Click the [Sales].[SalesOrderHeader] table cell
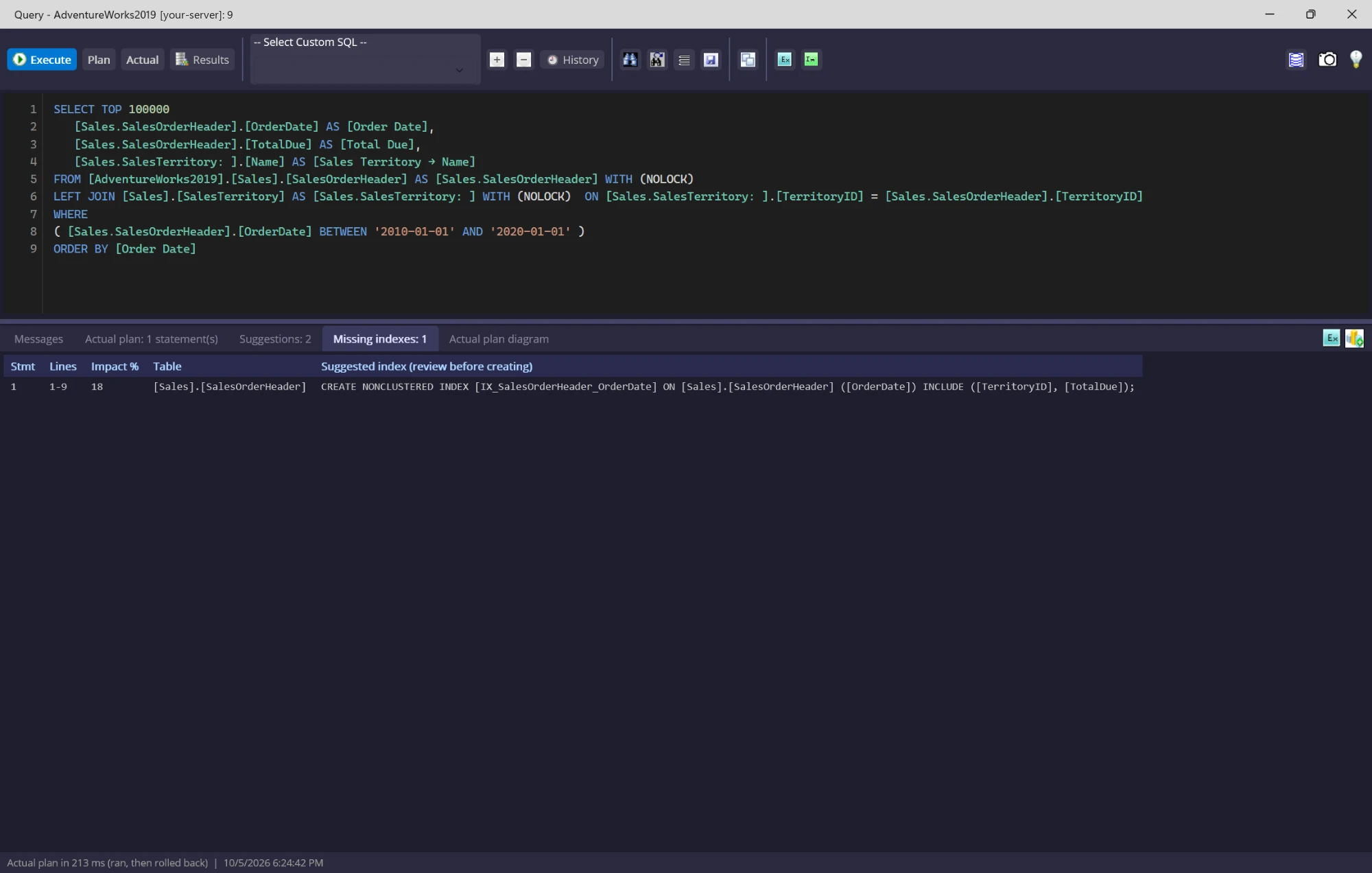Viewport: 1372px width, 873px height. [x=229, y=387]
